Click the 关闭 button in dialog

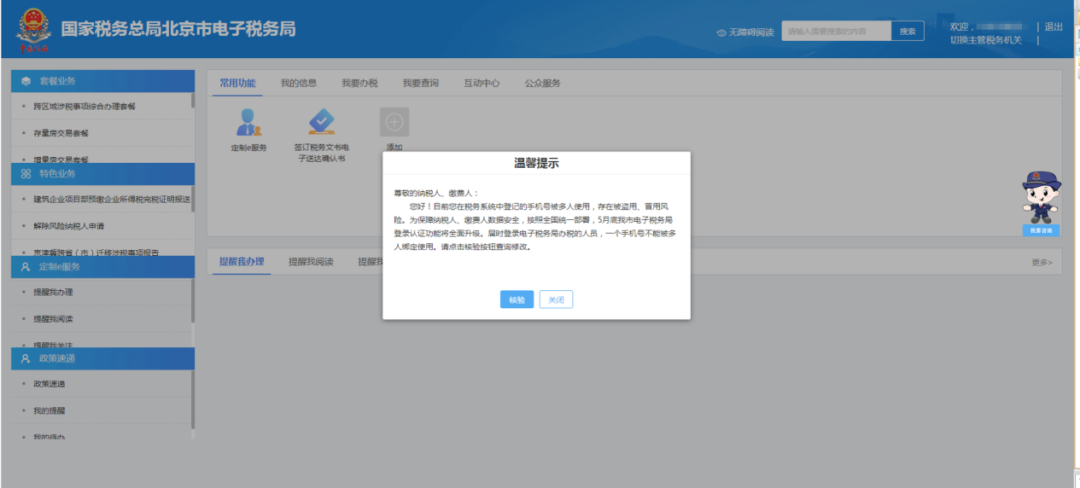click(x=556, y=300)
